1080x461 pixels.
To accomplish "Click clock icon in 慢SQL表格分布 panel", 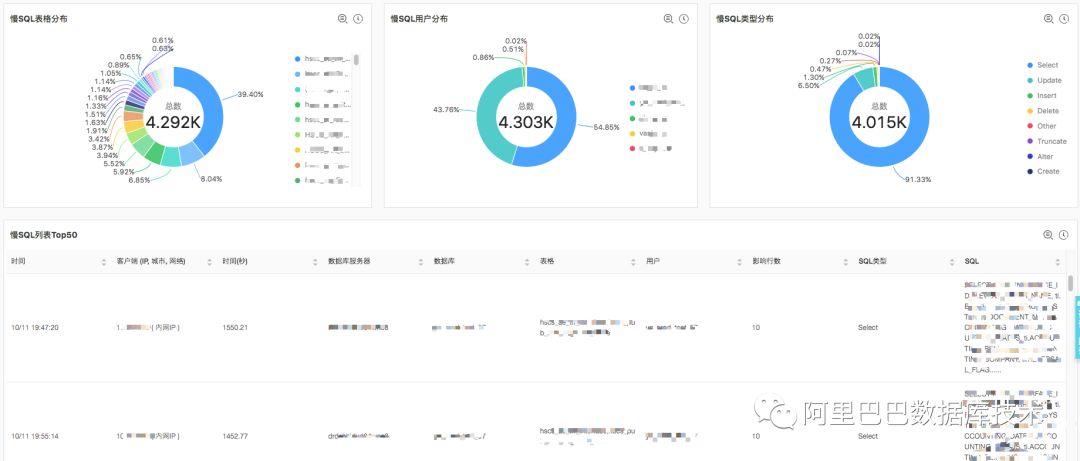I will 358,19.
